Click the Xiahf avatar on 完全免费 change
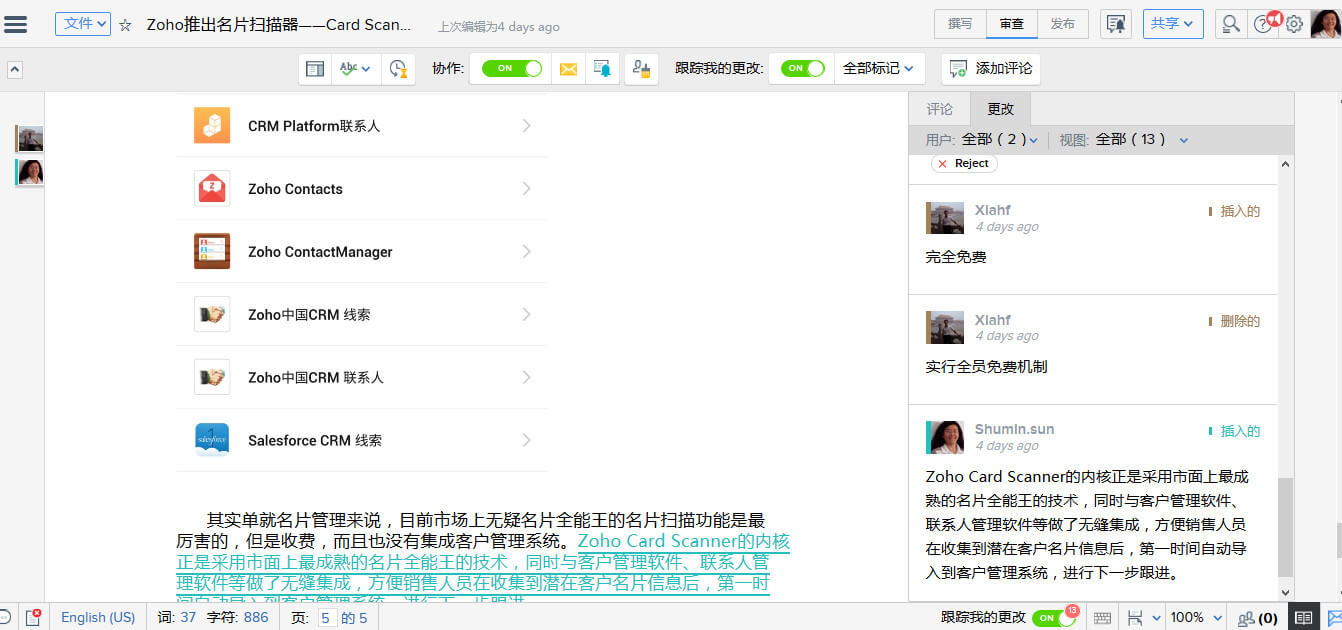This screenshot has height=630, width=1342. (945, 218)
